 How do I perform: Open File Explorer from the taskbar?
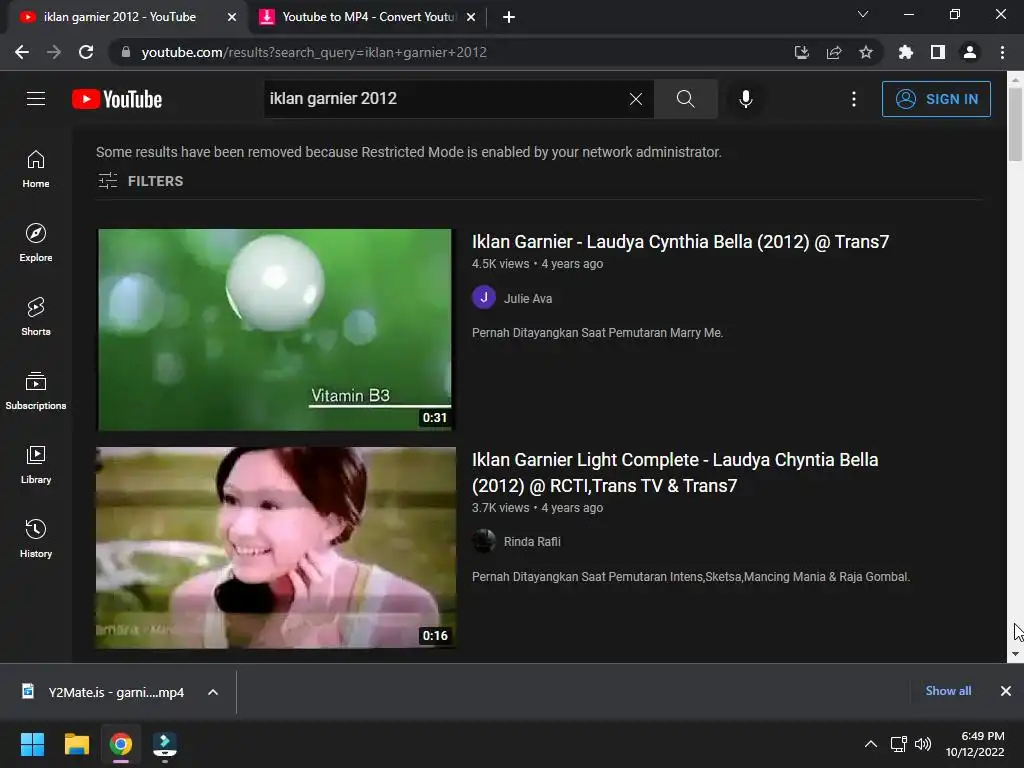76,744
